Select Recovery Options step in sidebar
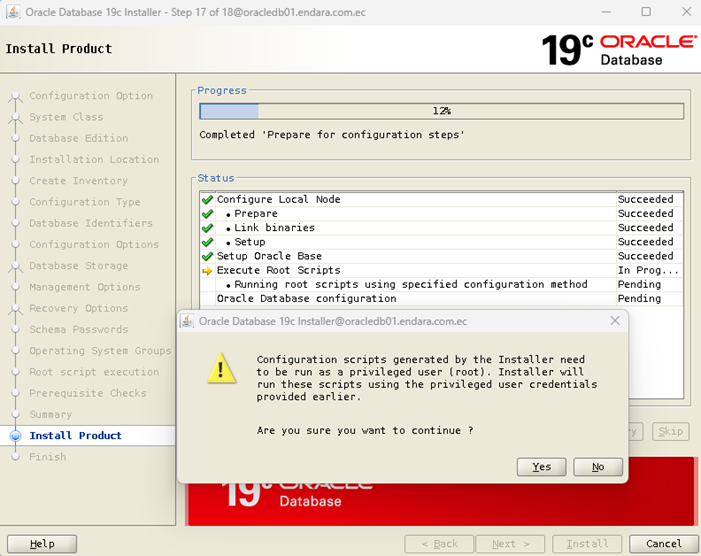 tap(79, 308)
